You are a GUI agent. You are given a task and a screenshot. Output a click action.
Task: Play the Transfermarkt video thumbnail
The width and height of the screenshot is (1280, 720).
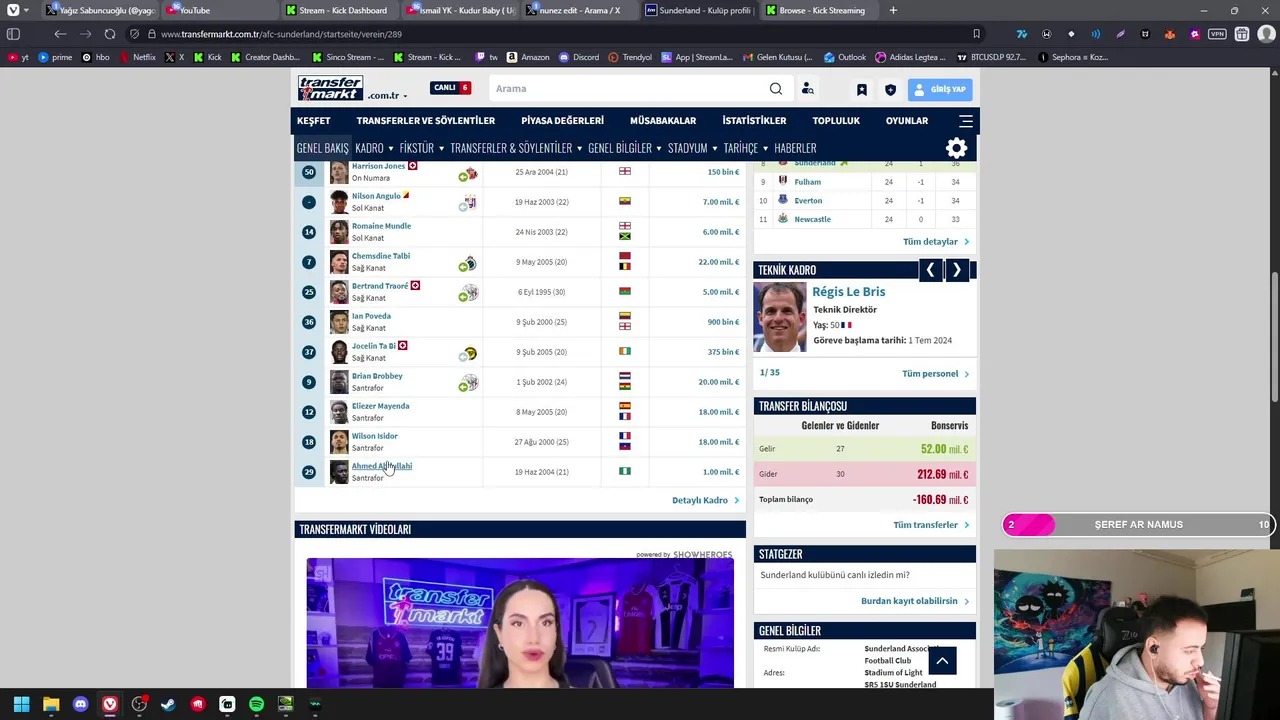point(520,623)
